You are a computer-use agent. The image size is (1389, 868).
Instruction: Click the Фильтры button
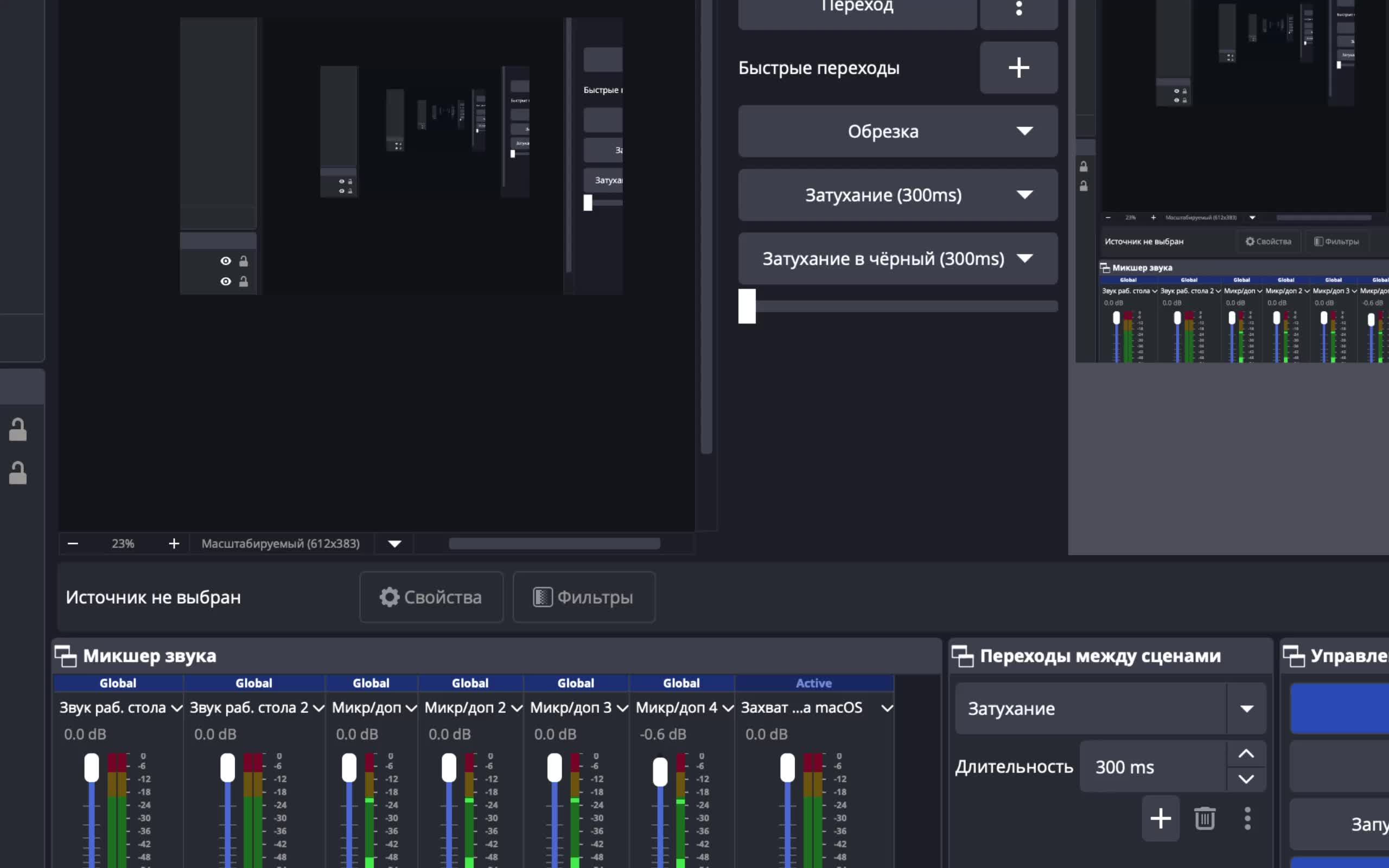coord(584,597)
